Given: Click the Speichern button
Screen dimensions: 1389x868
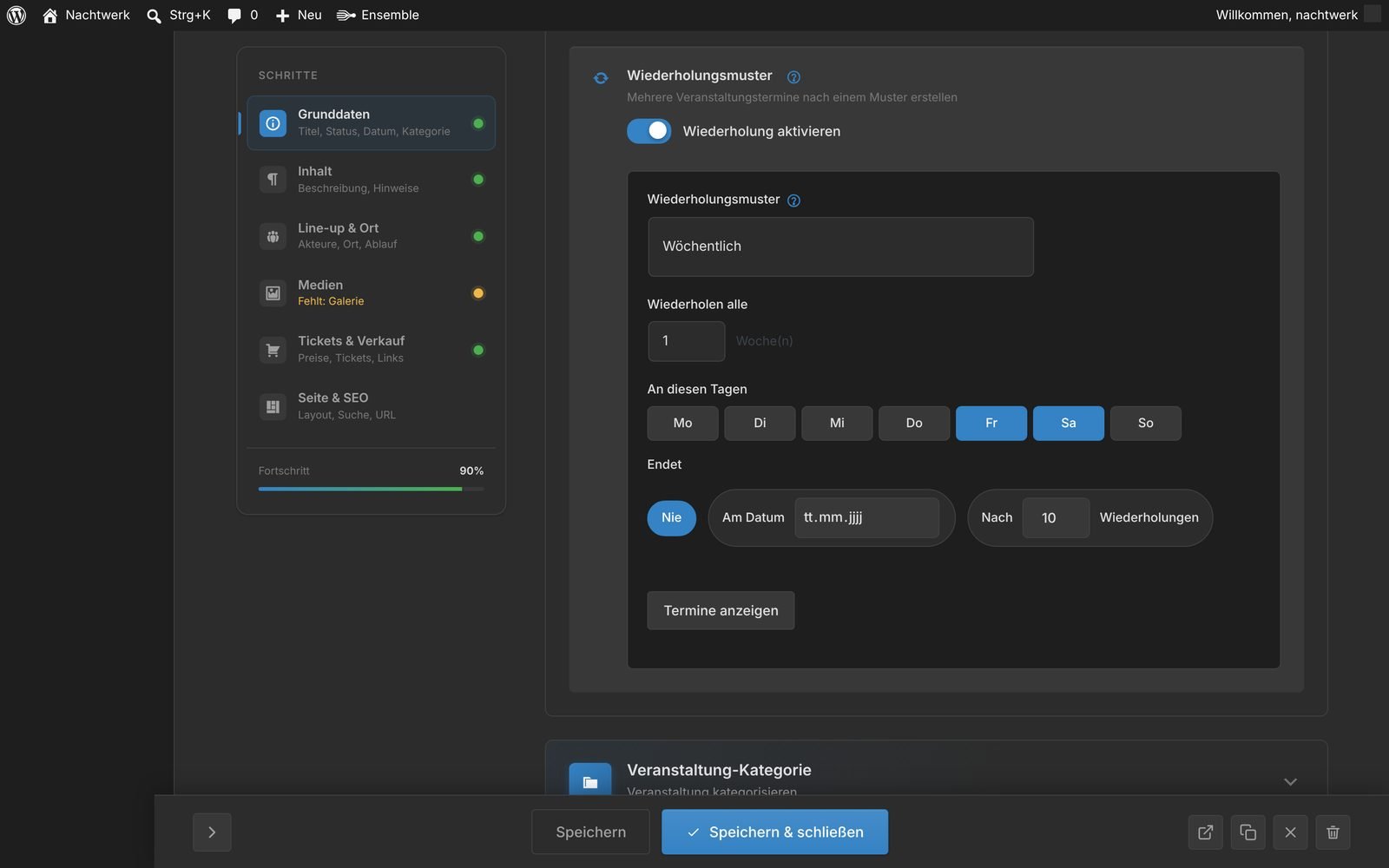Looking at the screenshot, I should [x=590, y=832].
